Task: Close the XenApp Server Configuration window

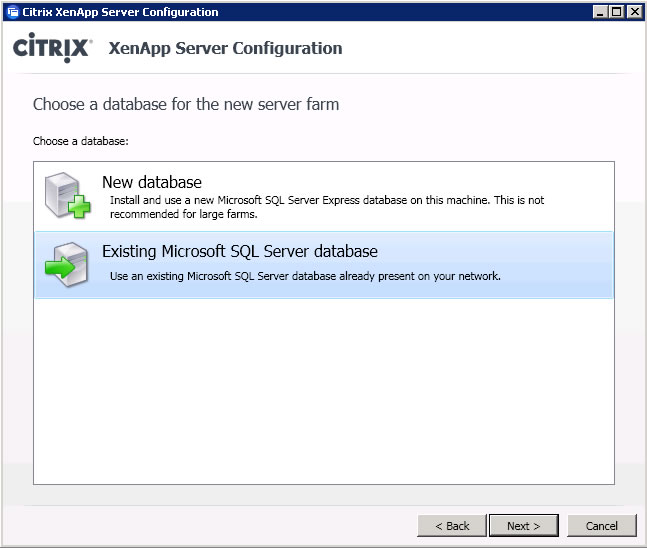Action: [634, 12]
